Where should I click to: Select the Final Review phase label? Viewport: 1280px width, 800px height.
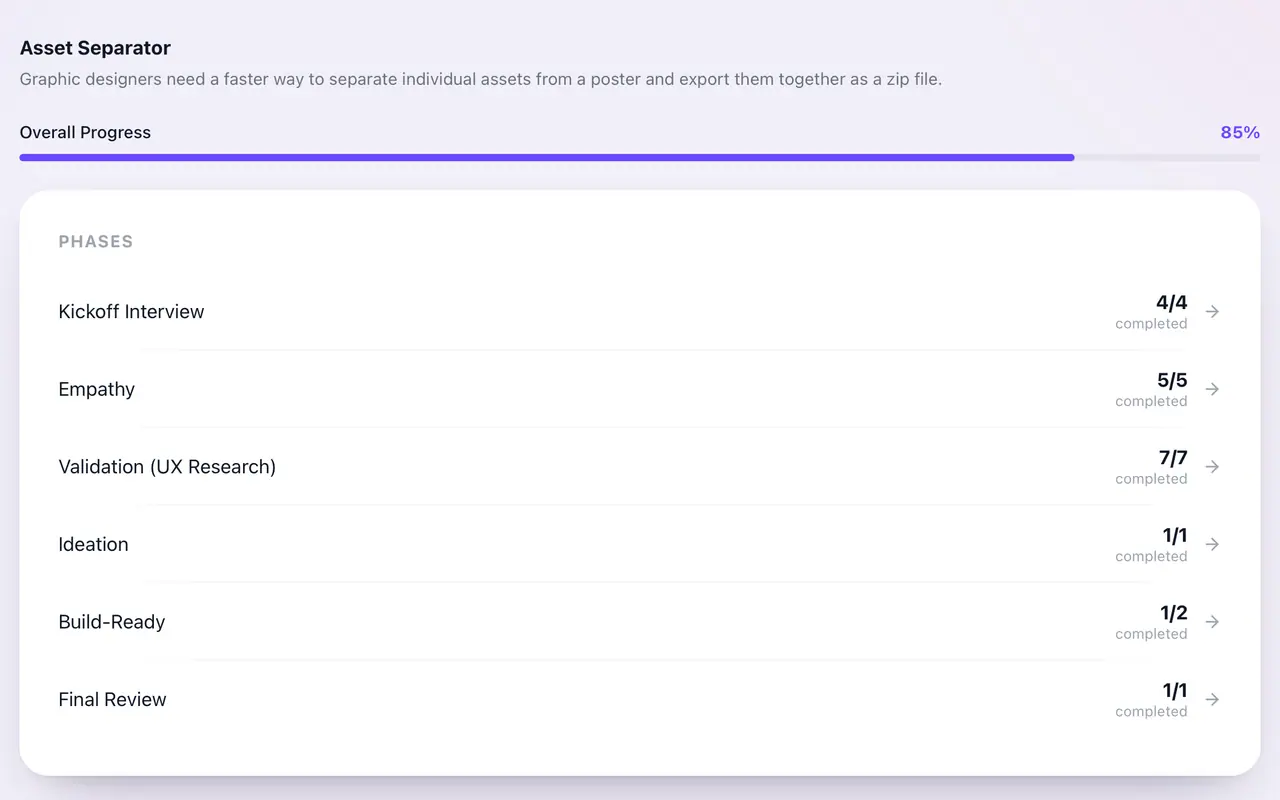coord(112,699)
